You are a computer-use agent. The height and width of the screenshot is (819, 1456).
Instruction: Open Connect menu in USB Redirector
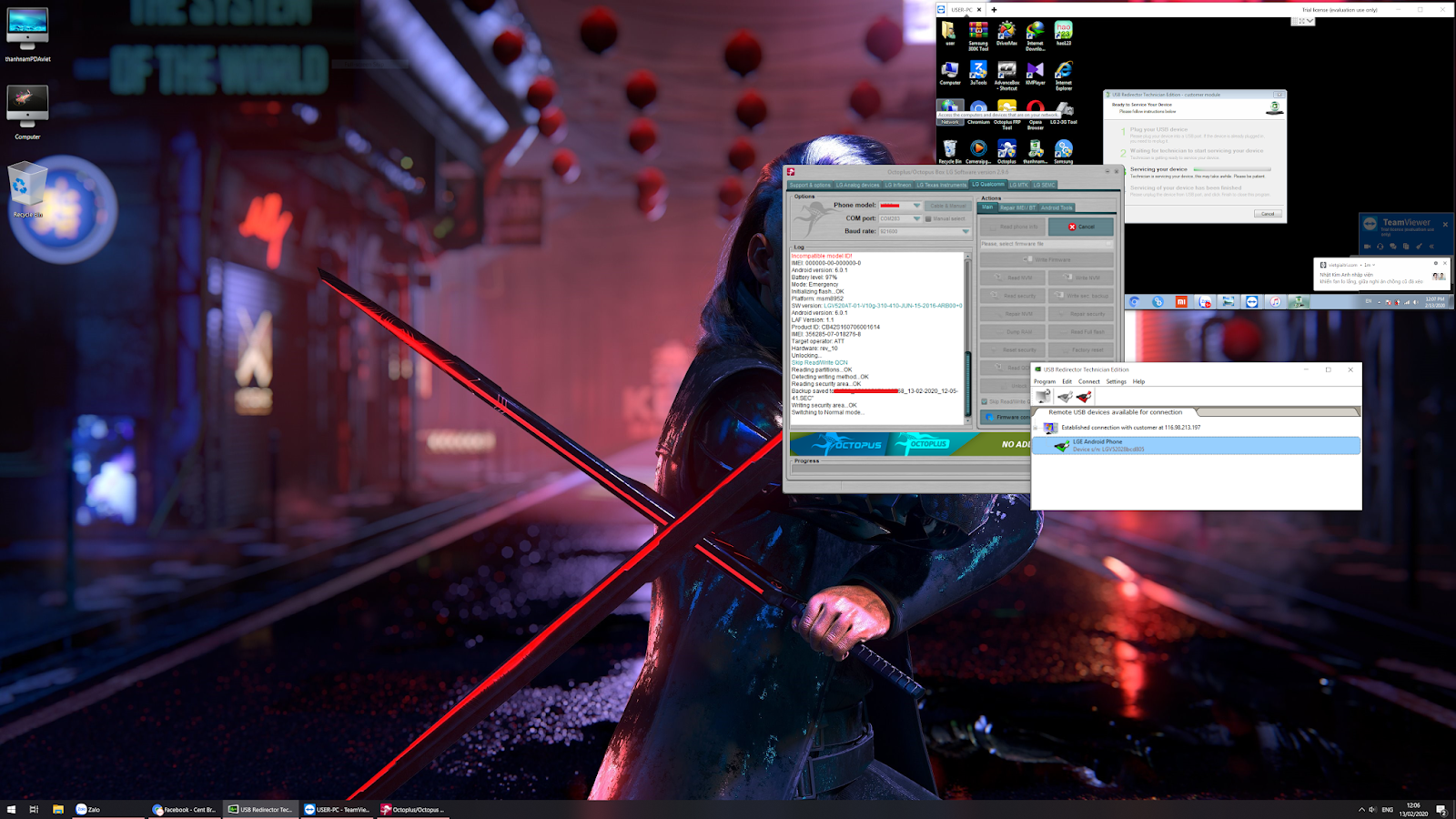pos(1088,381)
